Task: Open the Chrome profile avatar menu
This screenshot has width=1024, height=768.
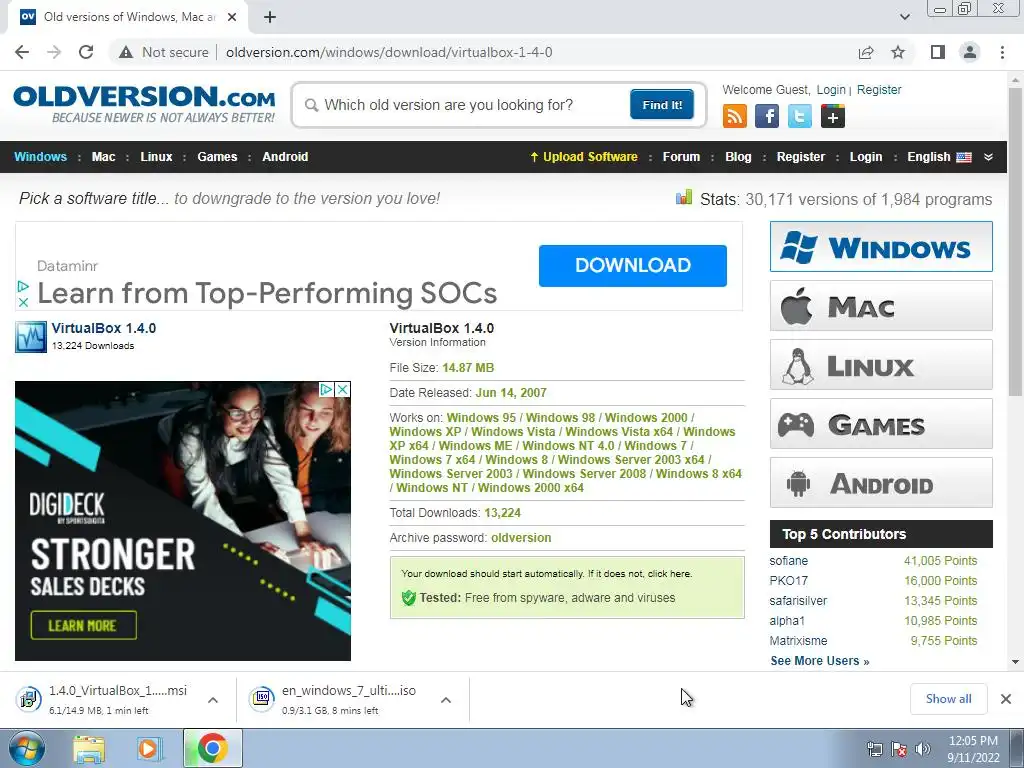Action: click(970, 52)
